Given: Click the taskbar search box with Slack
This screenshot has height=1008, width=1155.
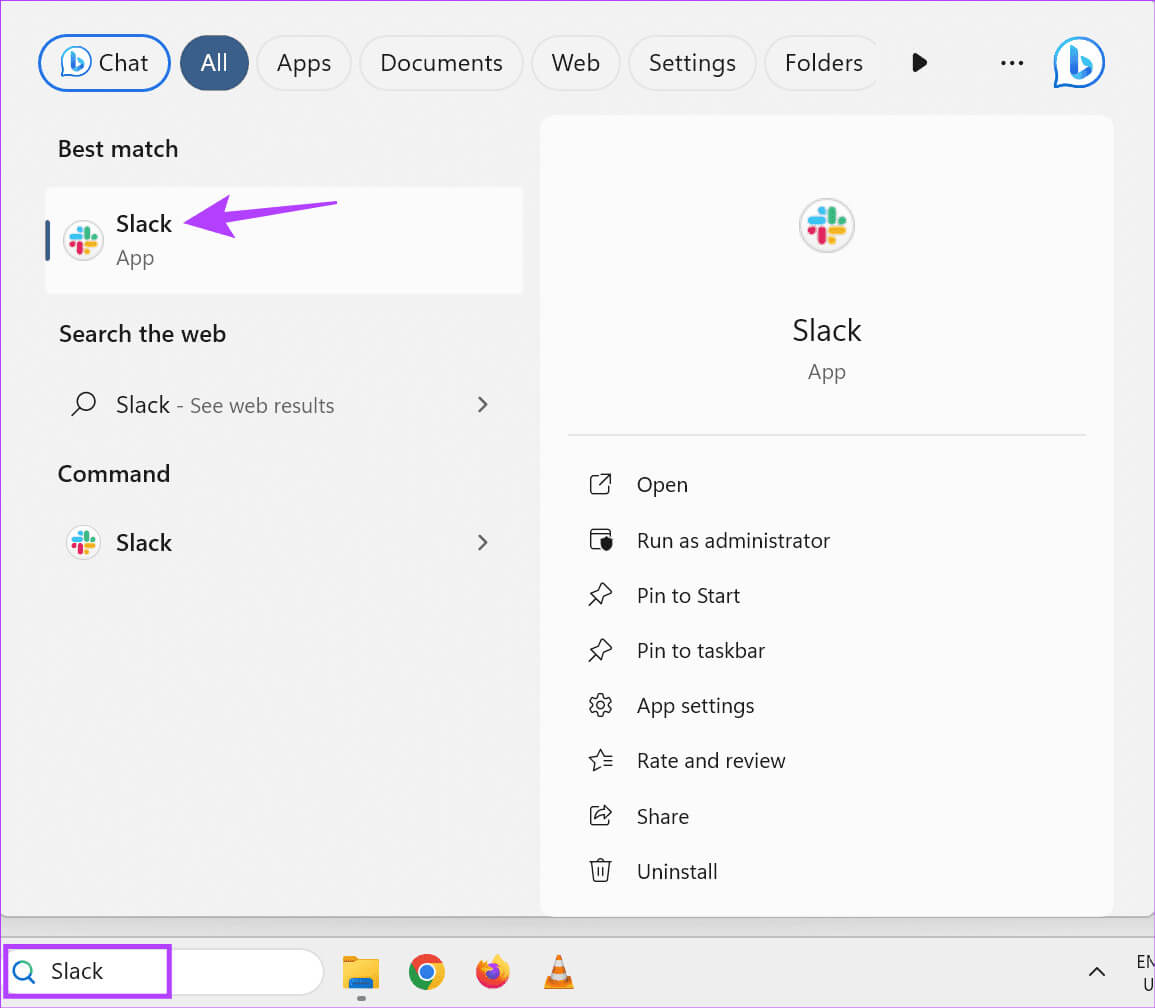Looking at the screenshot, I should 165,972.
